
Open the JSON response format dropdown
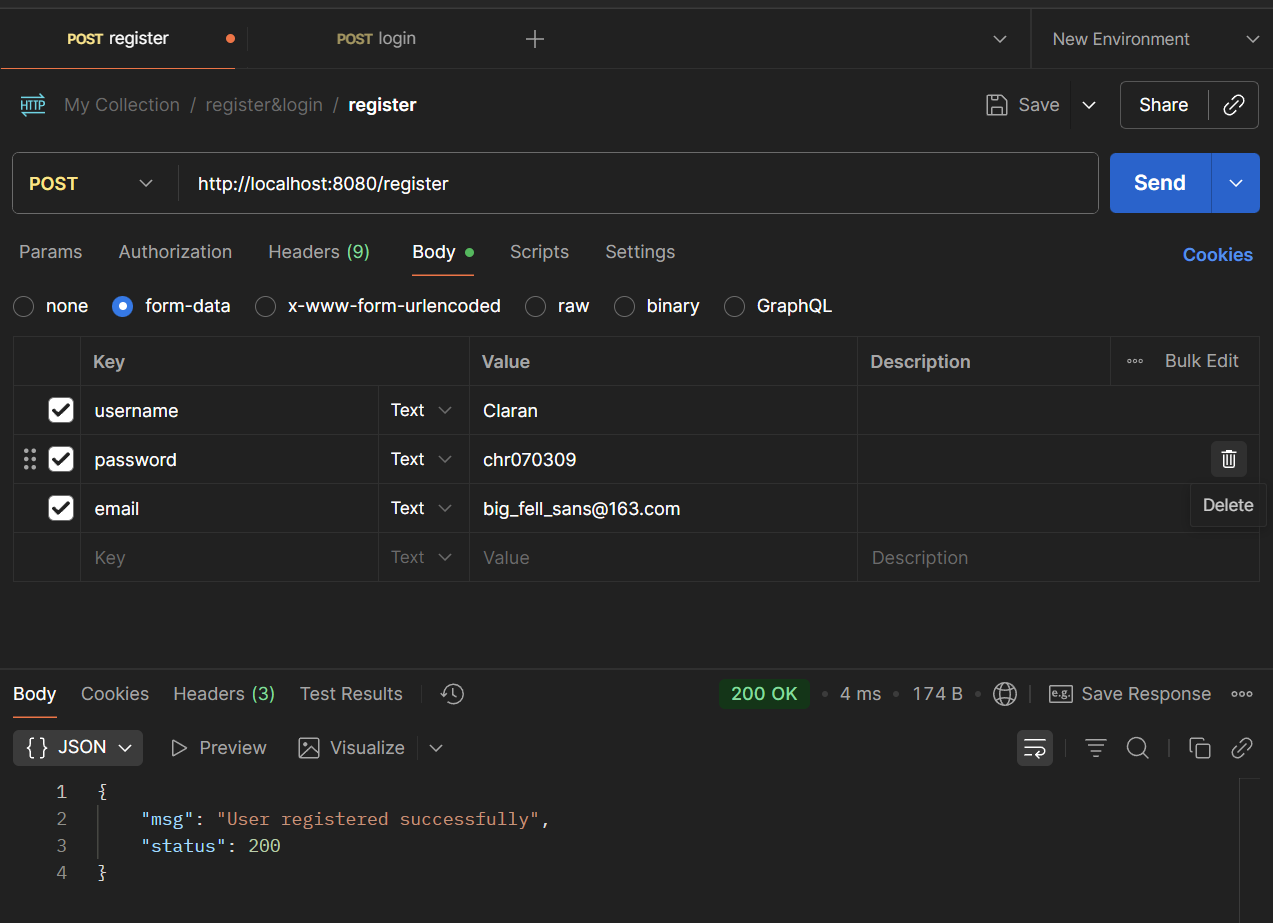coord(79,748)
